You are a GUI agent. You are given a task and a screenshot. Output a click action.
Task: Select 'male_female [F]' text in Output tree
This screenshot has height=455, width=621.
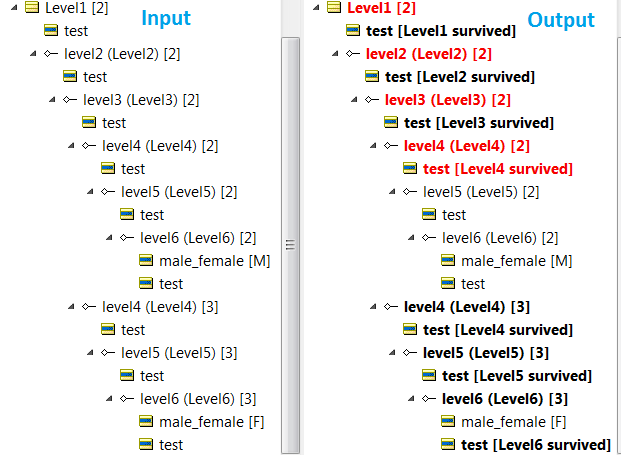point(514,422)
